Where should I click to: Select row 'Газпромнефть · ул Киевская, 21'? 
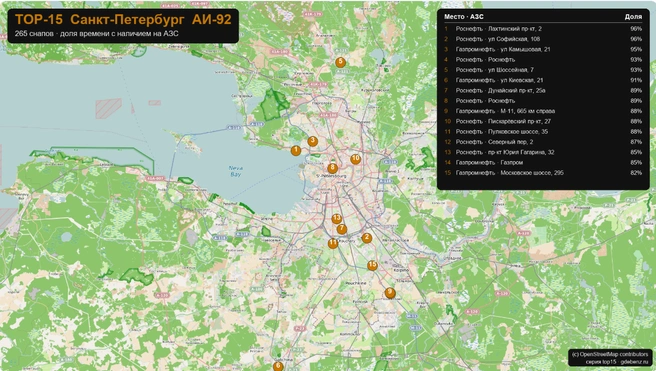click(543, 80)
